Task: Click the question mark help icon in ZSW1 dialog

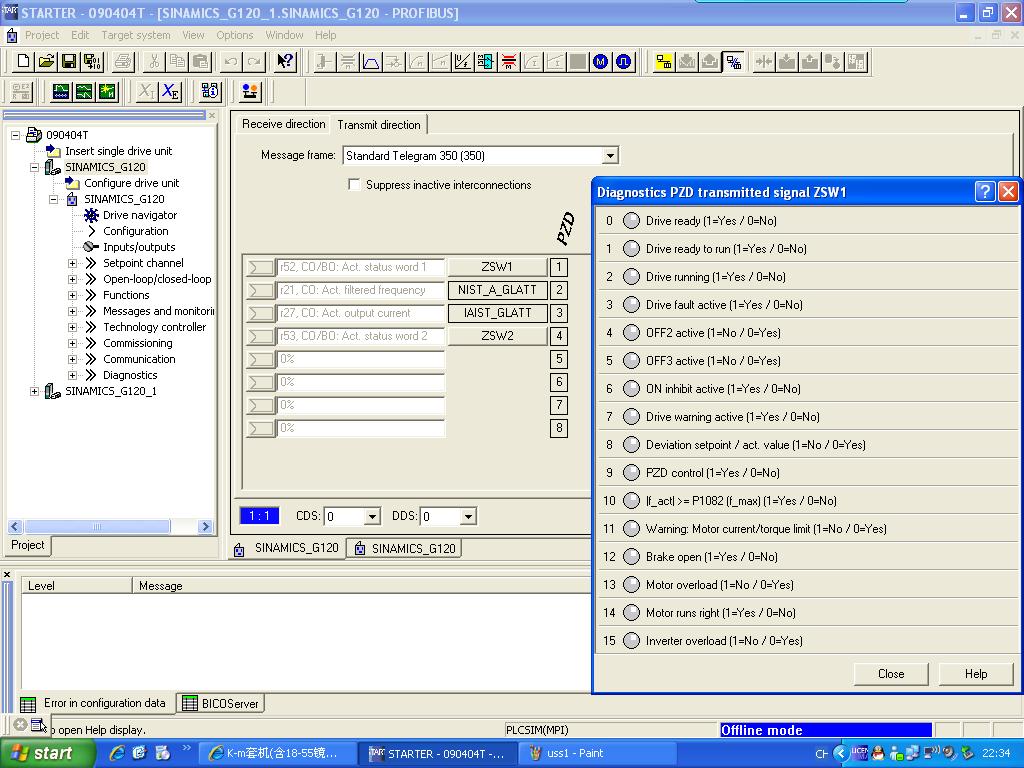Action: [x=985, y=191]
